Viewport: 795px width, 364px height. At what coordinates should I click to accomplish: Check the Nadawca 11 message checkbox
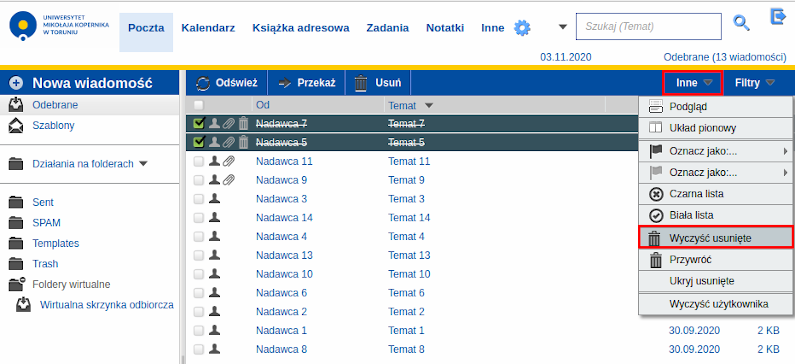pyautogui.click(x=199, y=161)
